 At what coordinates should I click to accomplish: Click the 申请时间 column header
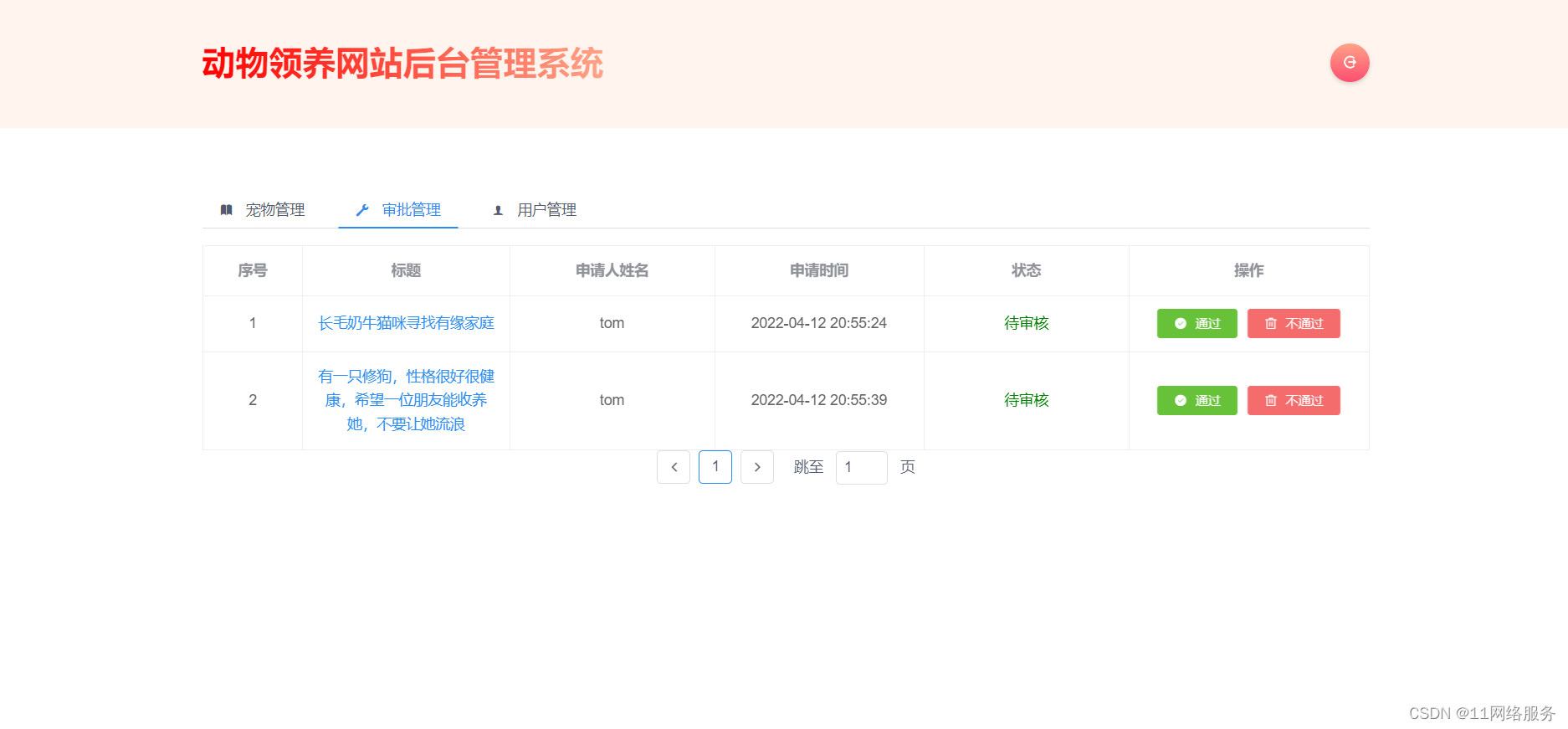point(819,270)
